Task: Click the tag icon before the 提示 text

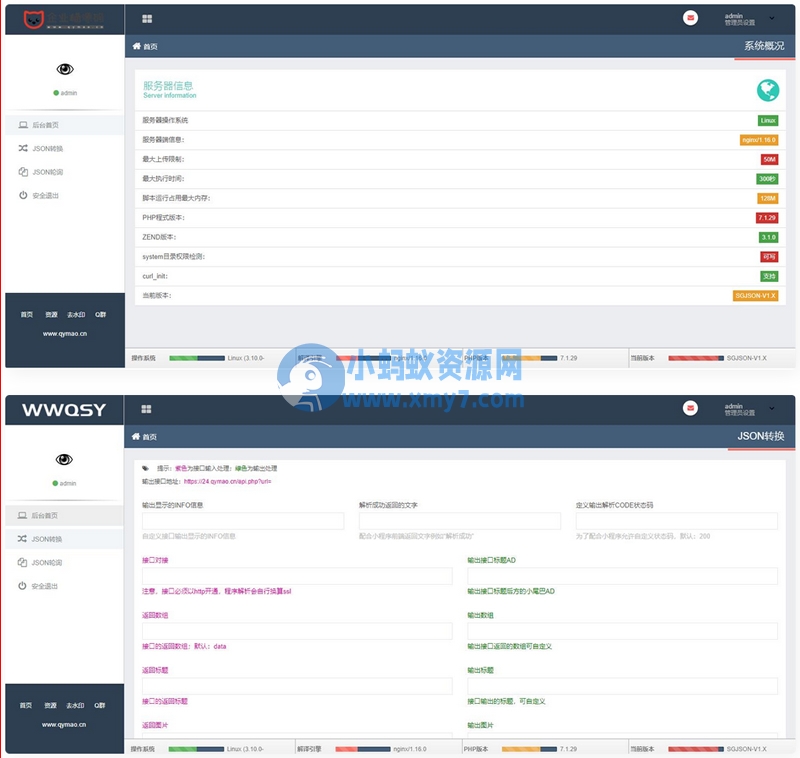Action: click(x=145, y=468)
